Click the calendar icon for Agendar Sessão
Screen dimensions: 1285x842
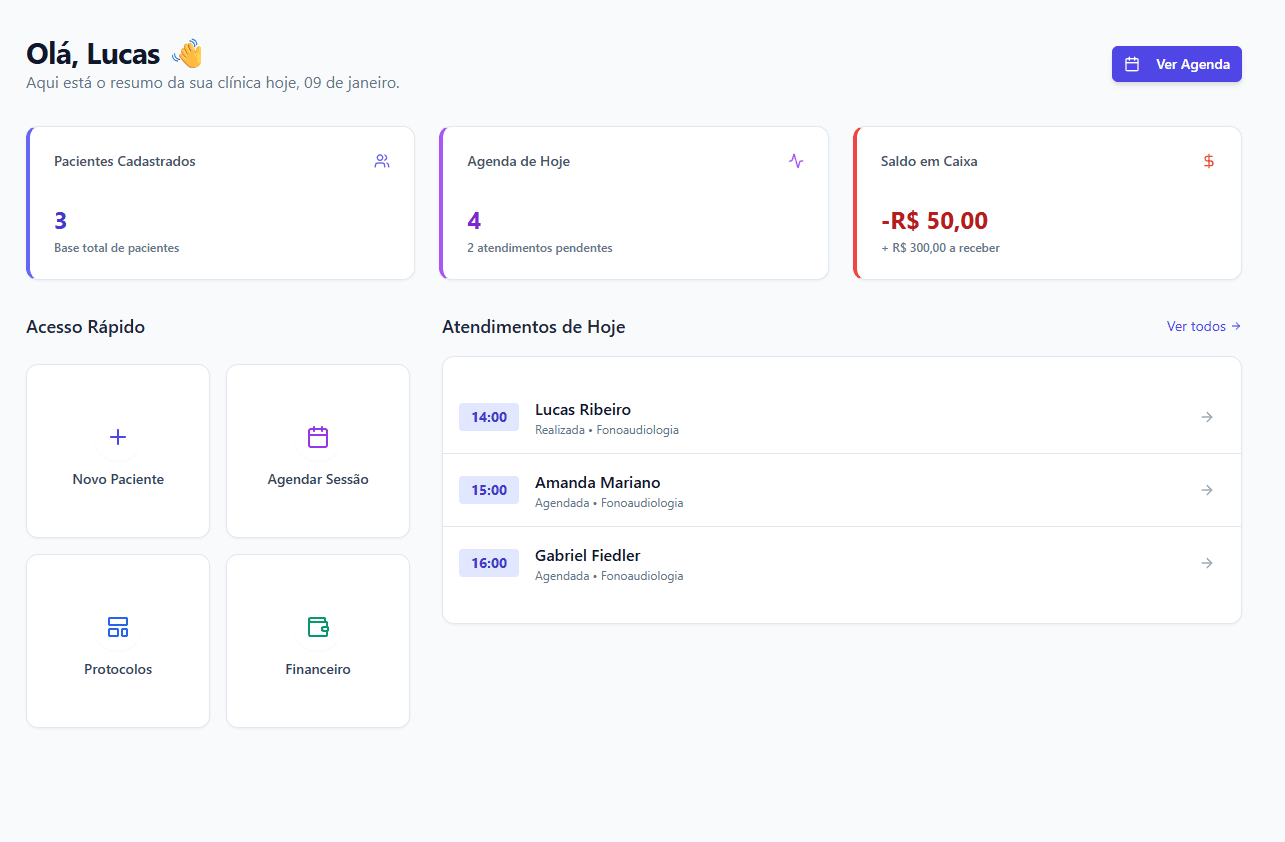point(317,437)
